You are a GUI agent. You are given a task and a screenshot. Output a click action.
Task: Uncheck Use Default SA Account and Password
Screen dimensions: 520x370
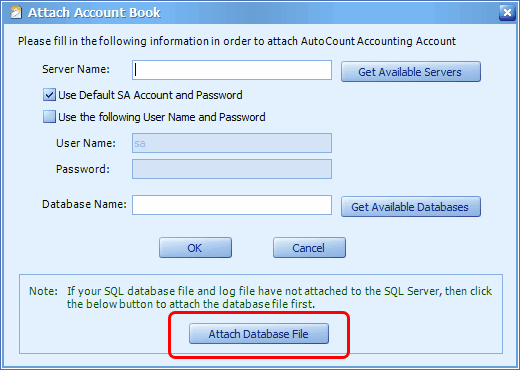click(49, 95)
